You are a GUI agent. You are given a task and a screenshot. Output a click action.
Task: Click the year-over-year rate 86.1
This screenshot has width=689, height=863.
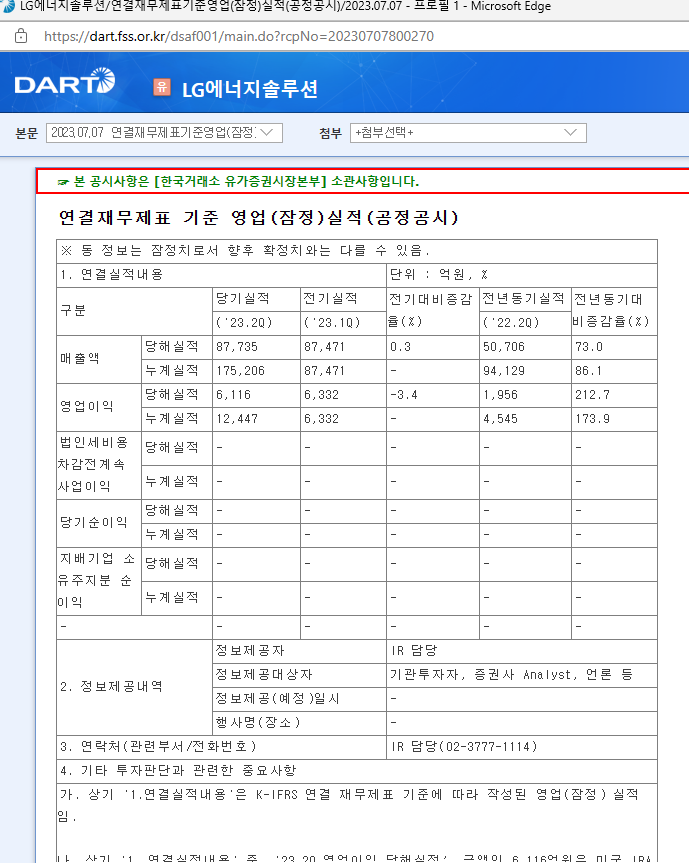point(589,371)
